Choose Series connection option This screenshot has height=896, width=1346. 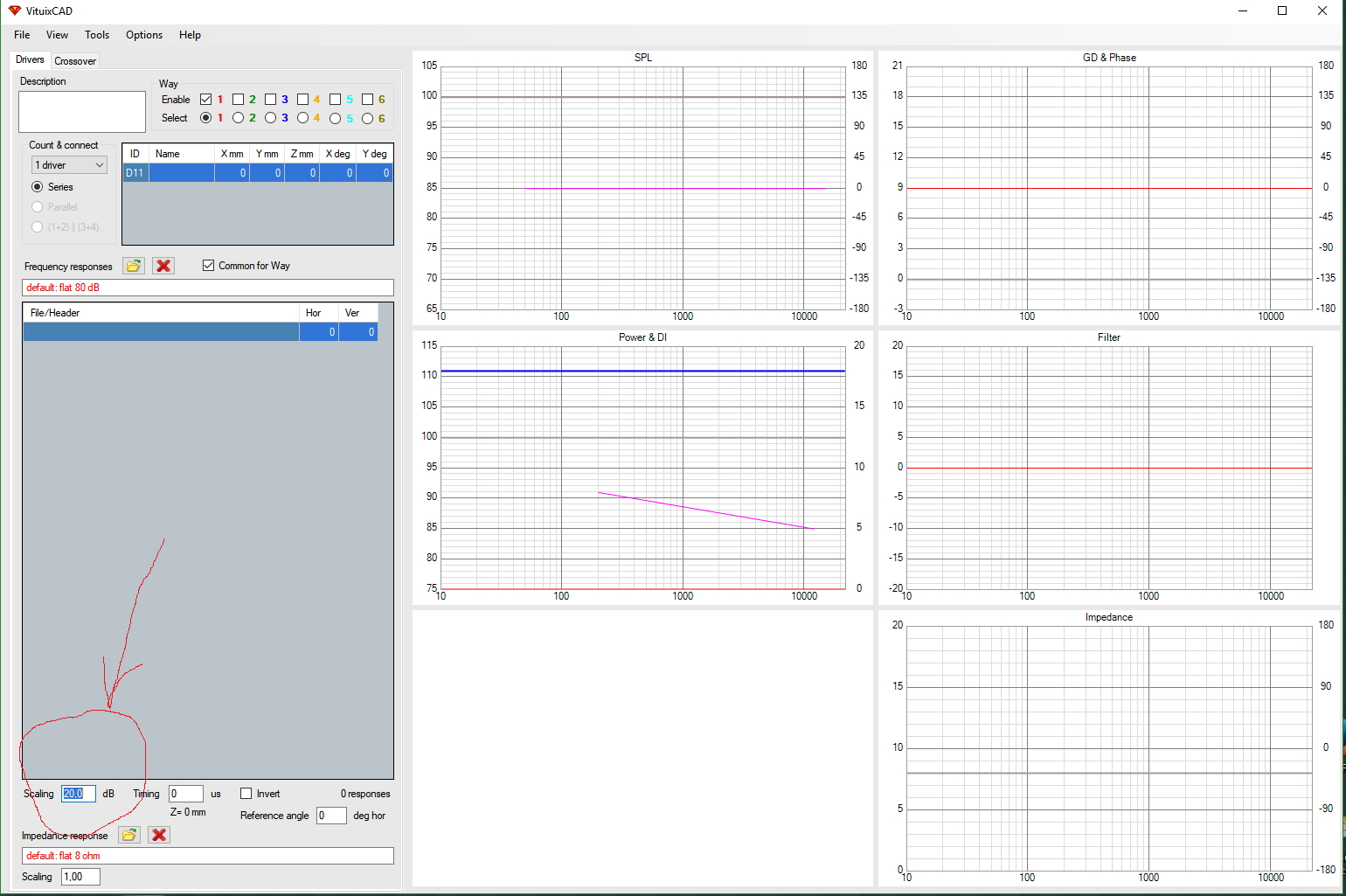click(38, 187)
